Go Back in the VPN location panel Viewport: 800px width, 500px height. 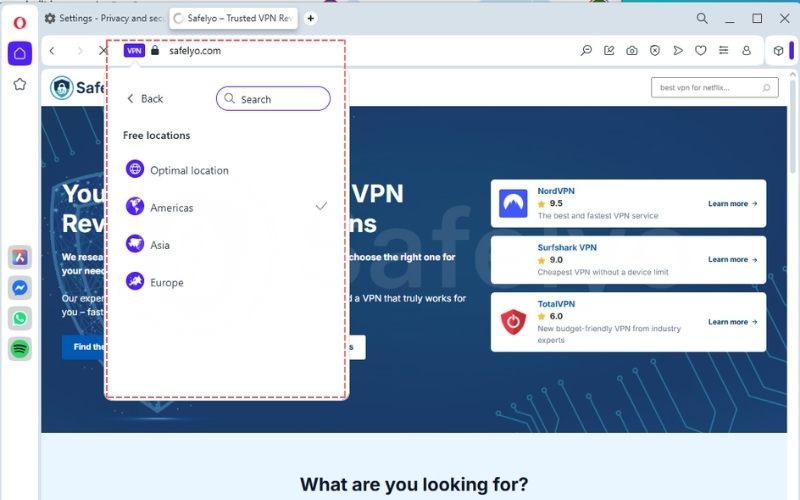coord(145,98)
